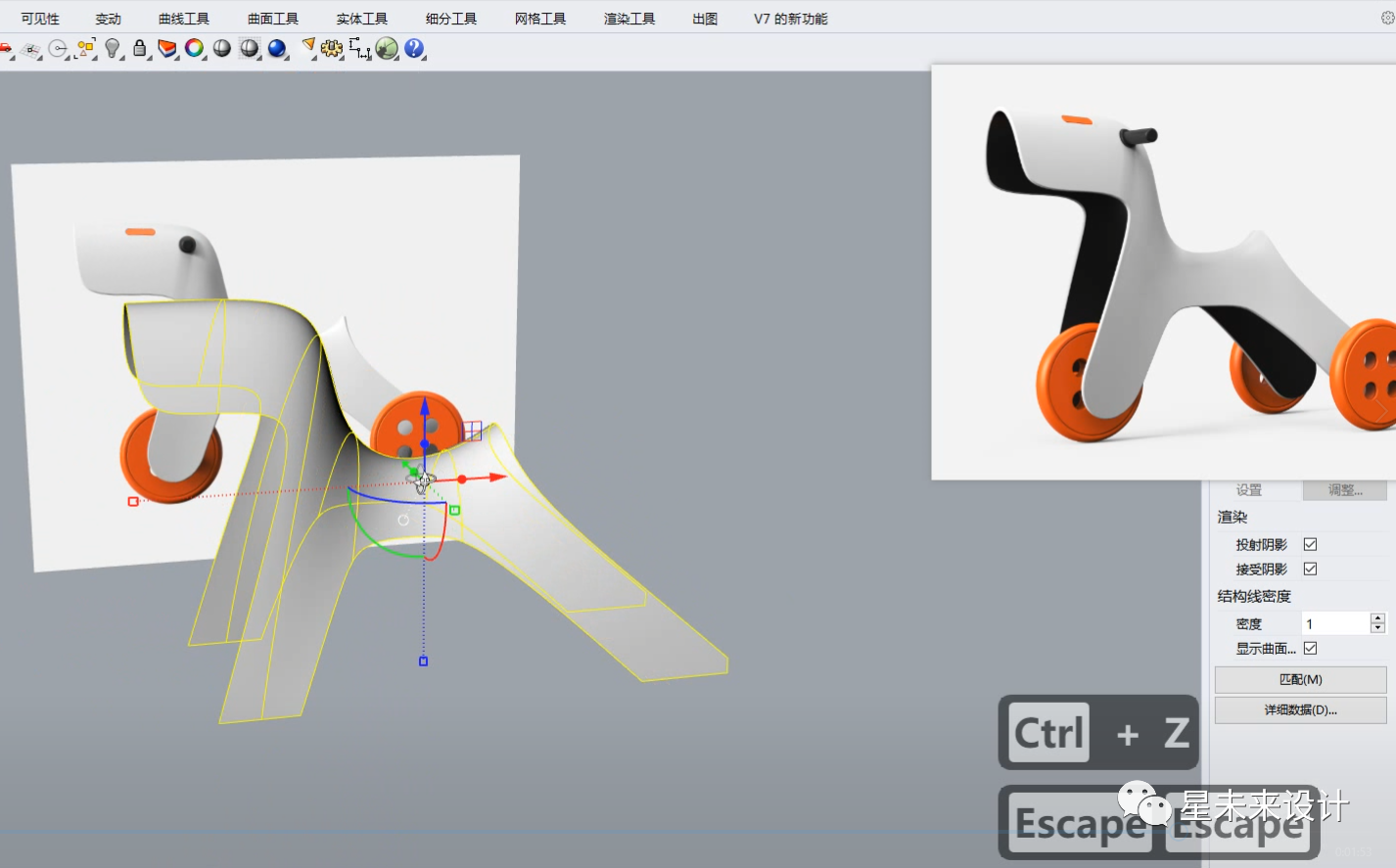This screenshot has width=1396, height=868.
Task: Open the color wheel icon
Action: [x=195, y=48]
